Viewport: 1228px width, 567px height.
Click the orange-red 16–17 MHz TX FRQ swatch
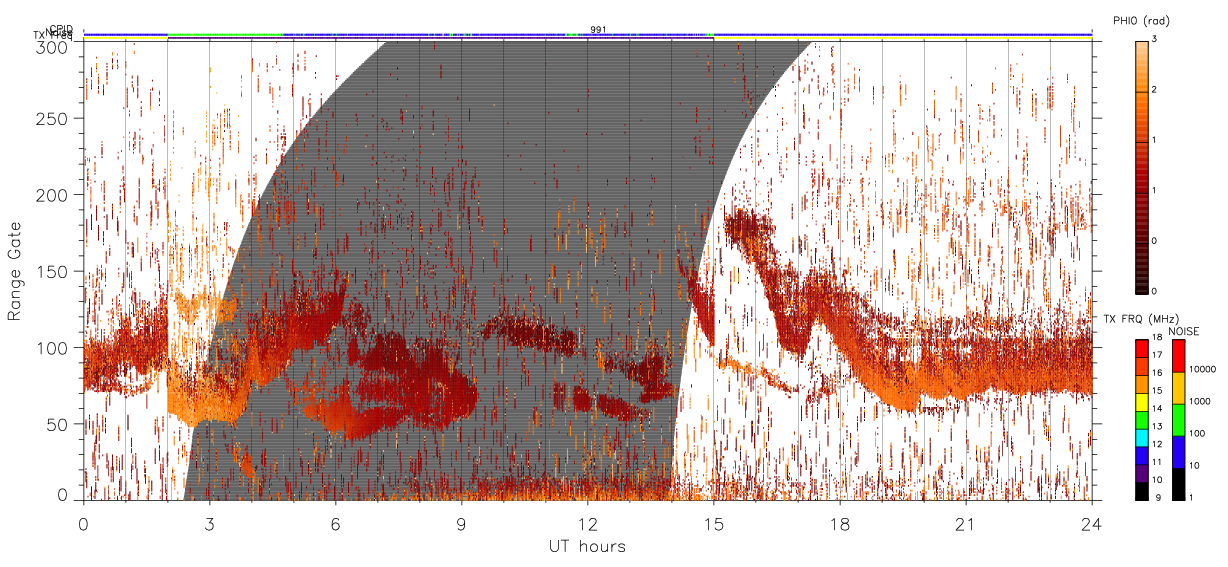pos(1142,366)
